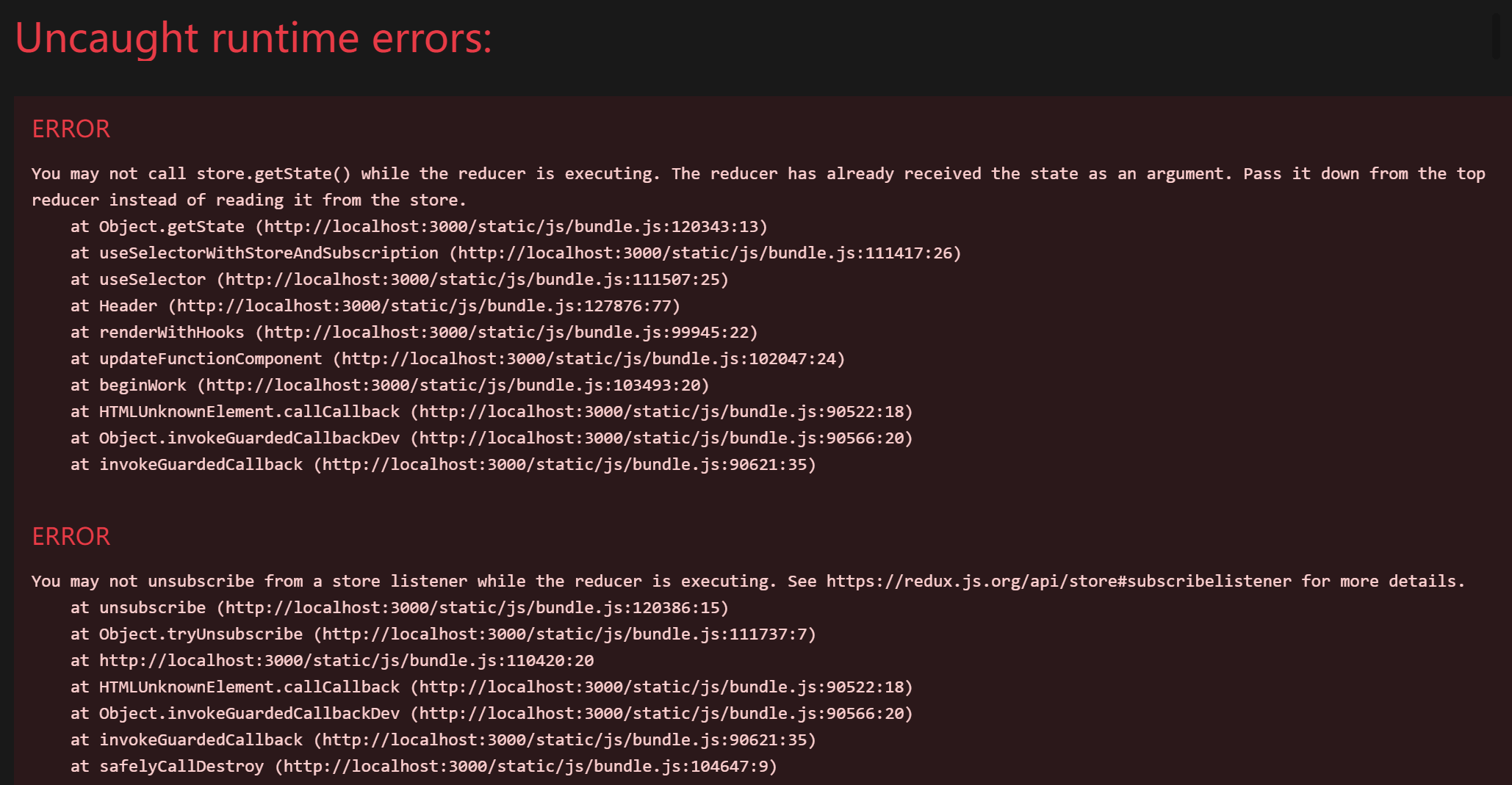Click the renderWithHooks stack trace line
1512x785 pixels.
tap(414, 332)
